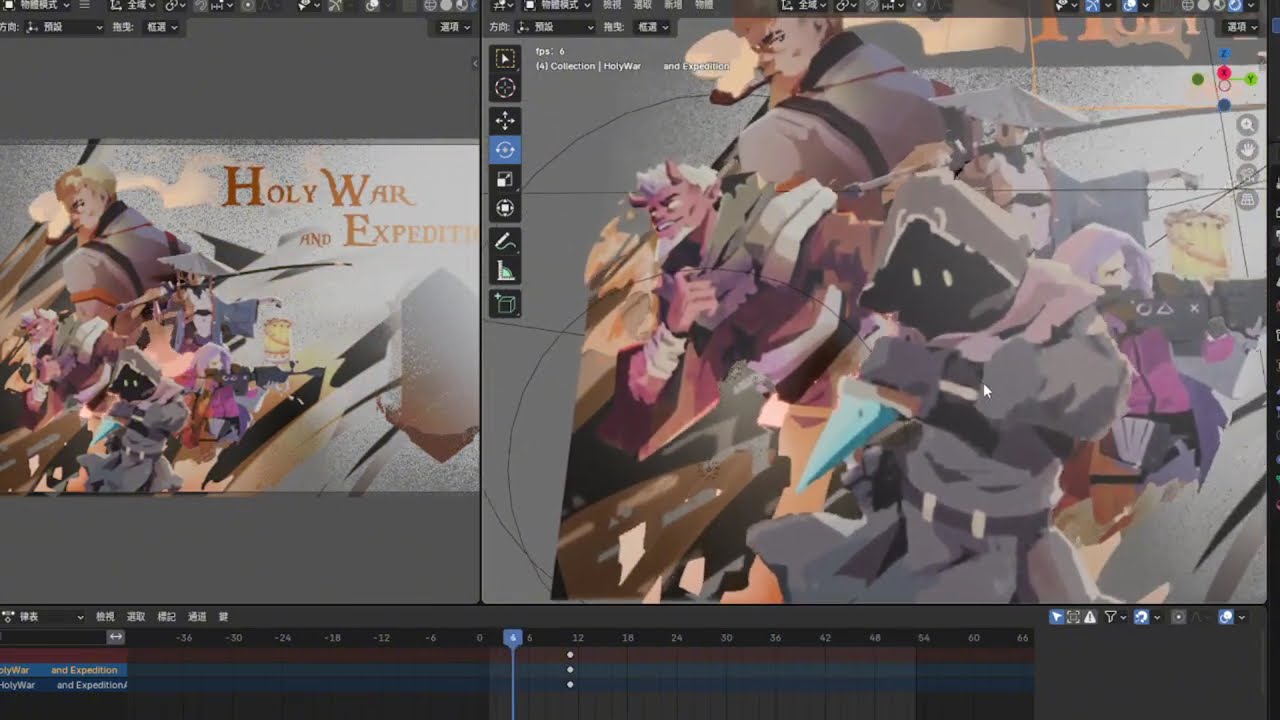Open the orientation 預設 dropdown in the right viewport
This screenshot has height=720, width=1280.
(x=557, y=27)
